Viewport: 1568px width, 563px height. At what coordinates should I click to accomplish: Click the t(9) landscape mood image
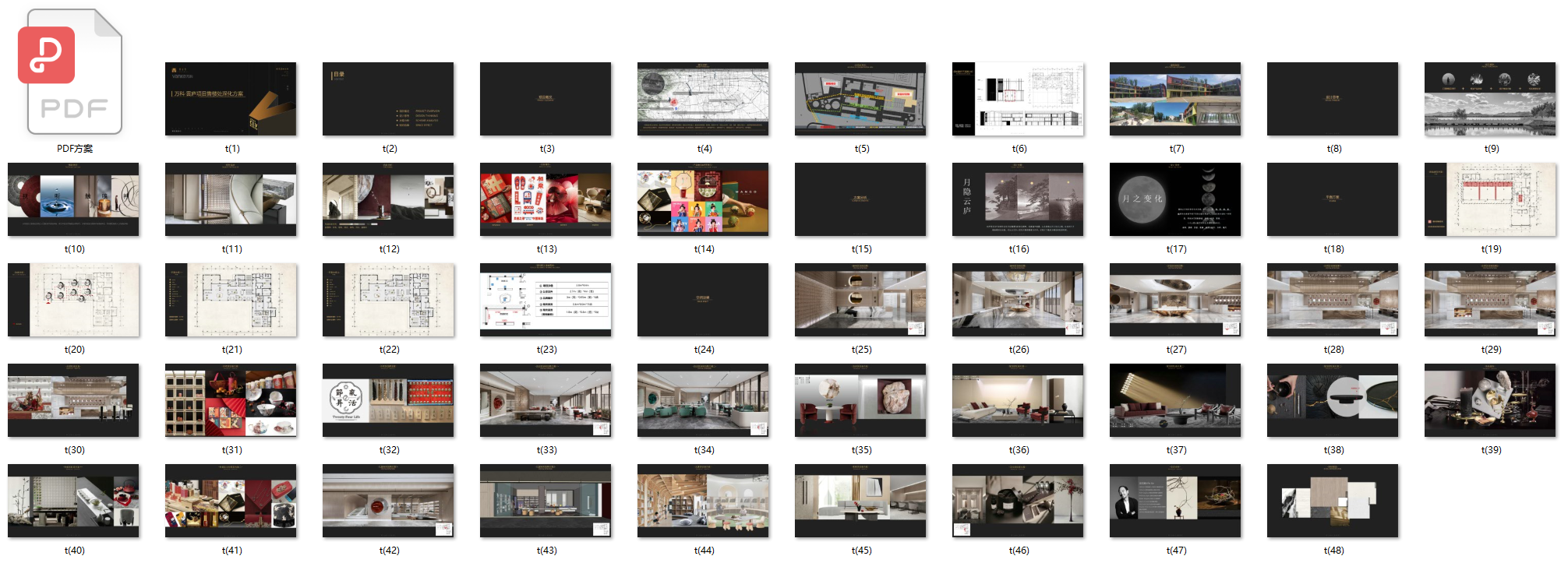[x=1490, y=99]
